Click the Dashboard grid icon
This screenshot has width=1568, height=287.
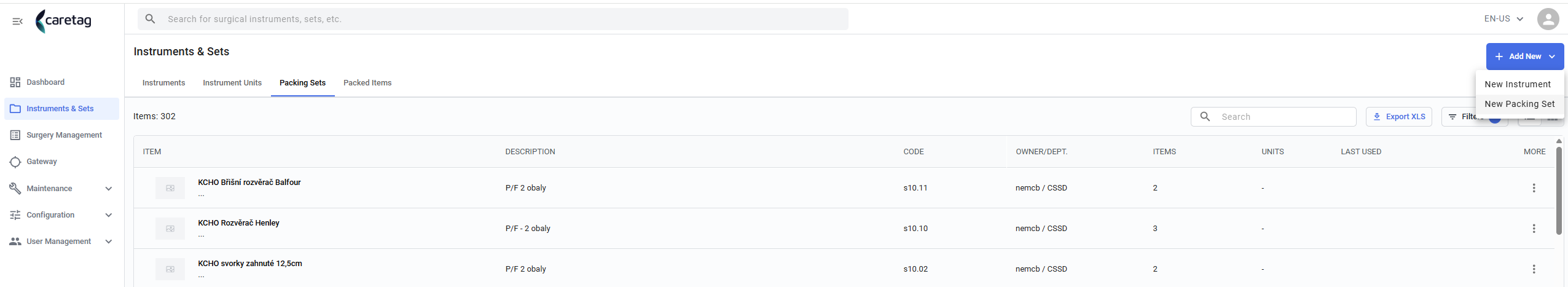[x=15, y=82]
